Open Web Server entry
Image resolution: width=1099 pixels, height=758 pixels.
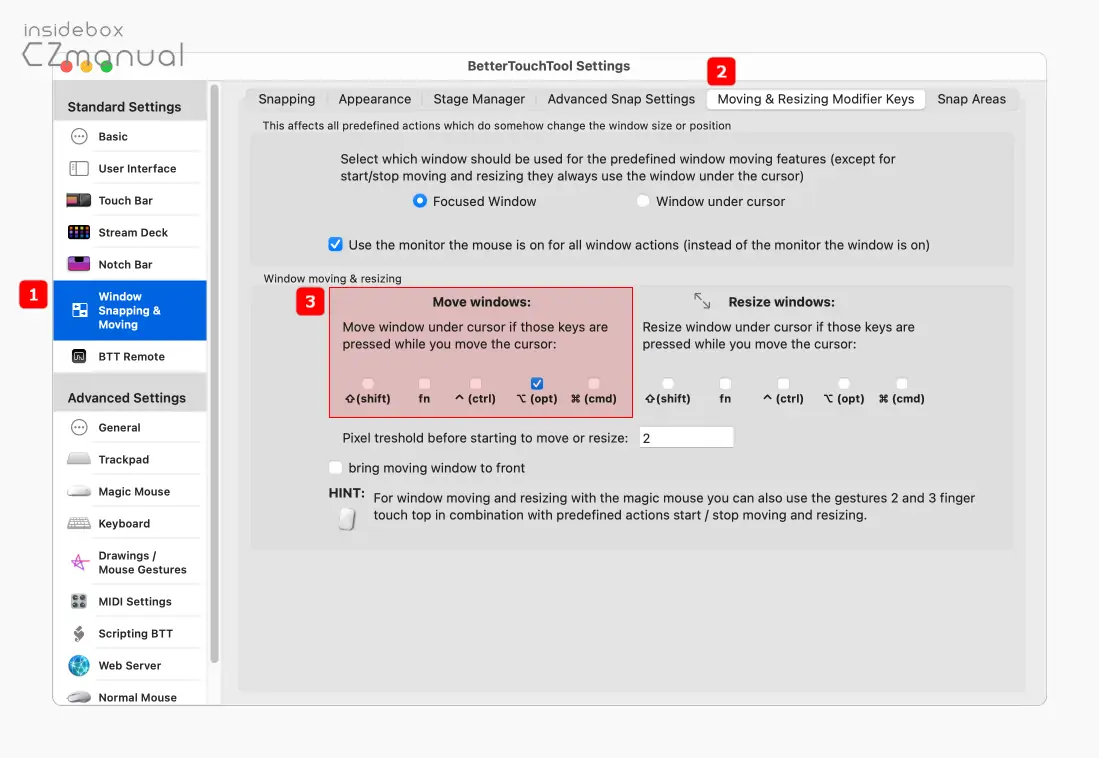pos(130,665)
